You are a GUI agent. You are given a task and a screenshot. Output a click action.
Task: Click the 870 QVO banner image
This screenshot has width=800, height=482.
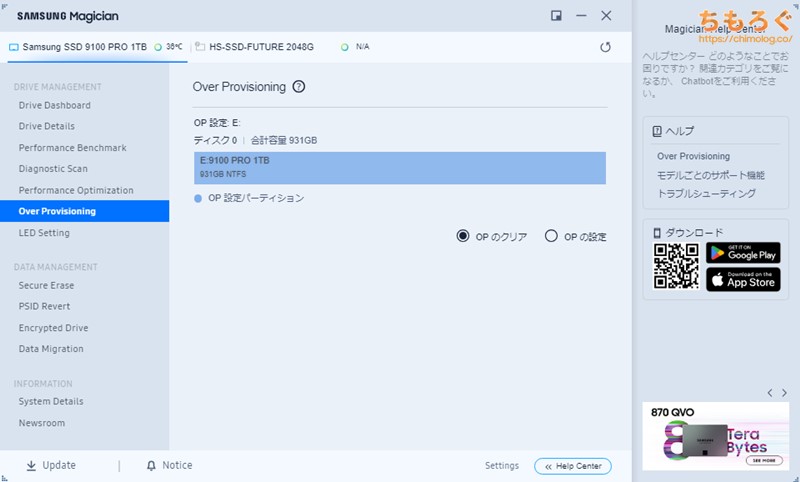tap(715, 436)
